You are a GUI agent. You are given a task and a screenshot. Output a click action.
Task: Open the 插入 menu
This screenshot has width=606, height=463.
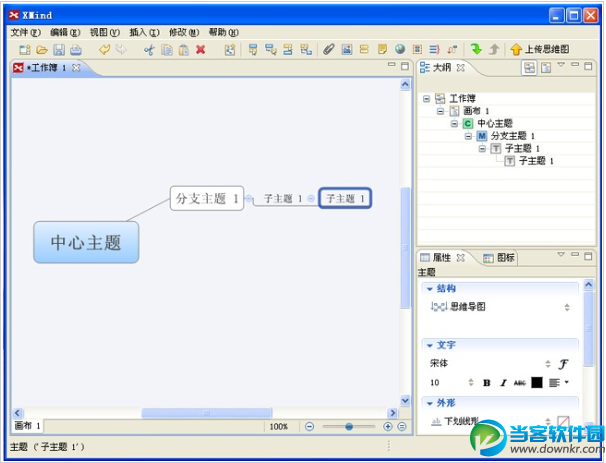[144, 32]
